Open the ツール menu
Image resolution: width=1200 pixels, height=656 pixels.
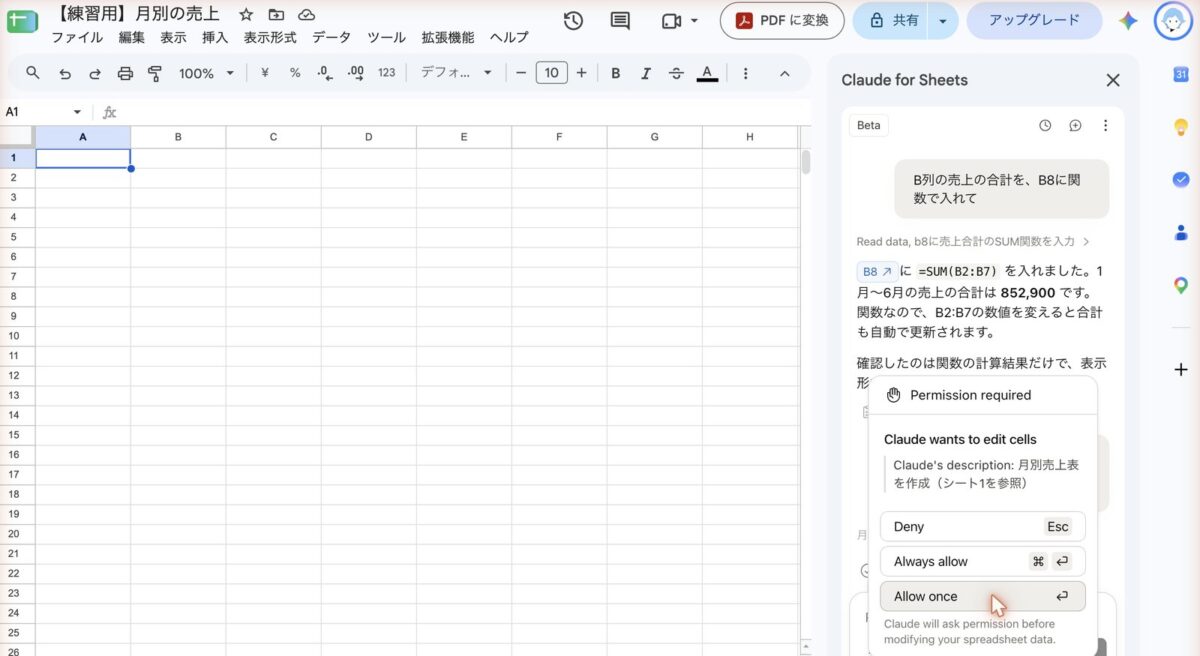tap(386, 37)
